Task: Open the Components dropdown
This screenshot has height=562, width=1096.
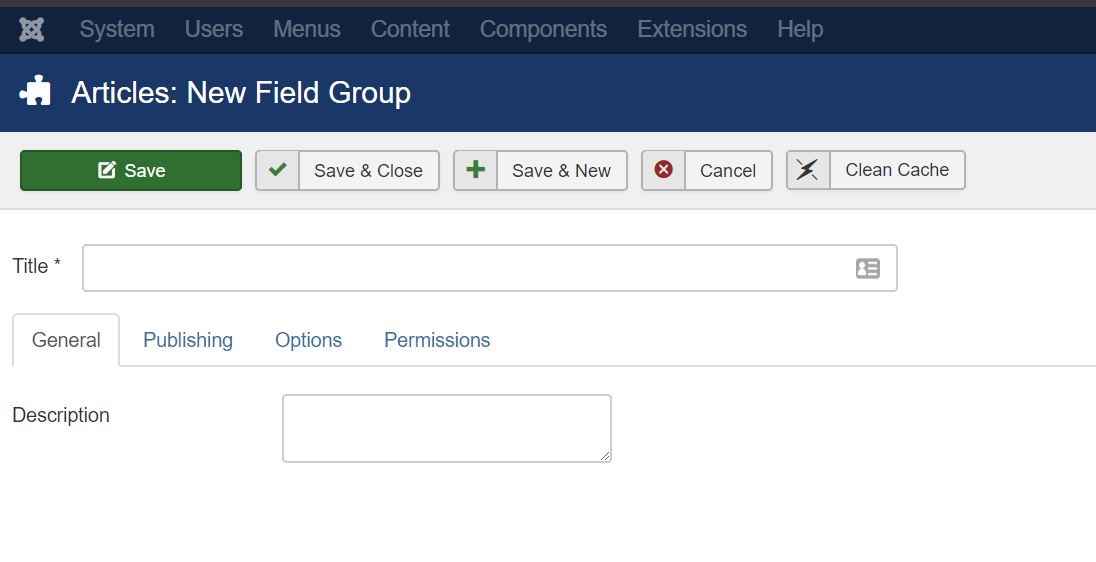Action: (x=543, y=29)
